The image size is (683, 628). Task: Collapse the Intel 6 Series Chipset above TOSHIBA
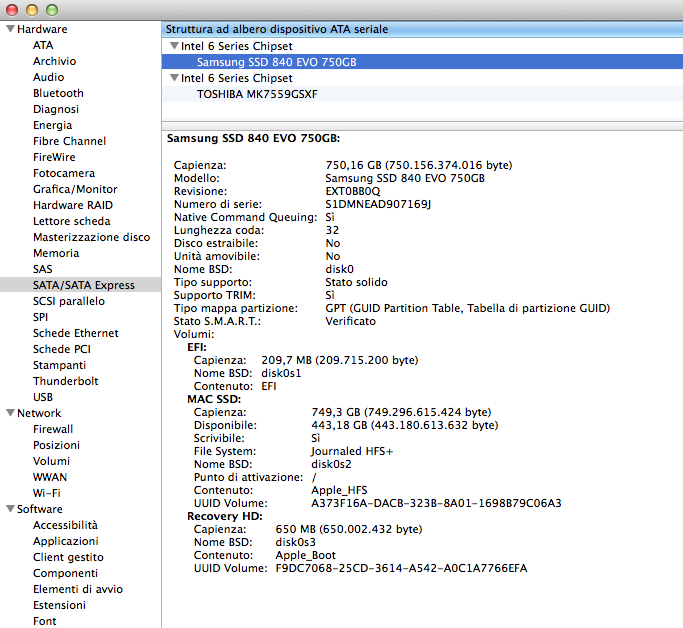[x=174, y=78]
